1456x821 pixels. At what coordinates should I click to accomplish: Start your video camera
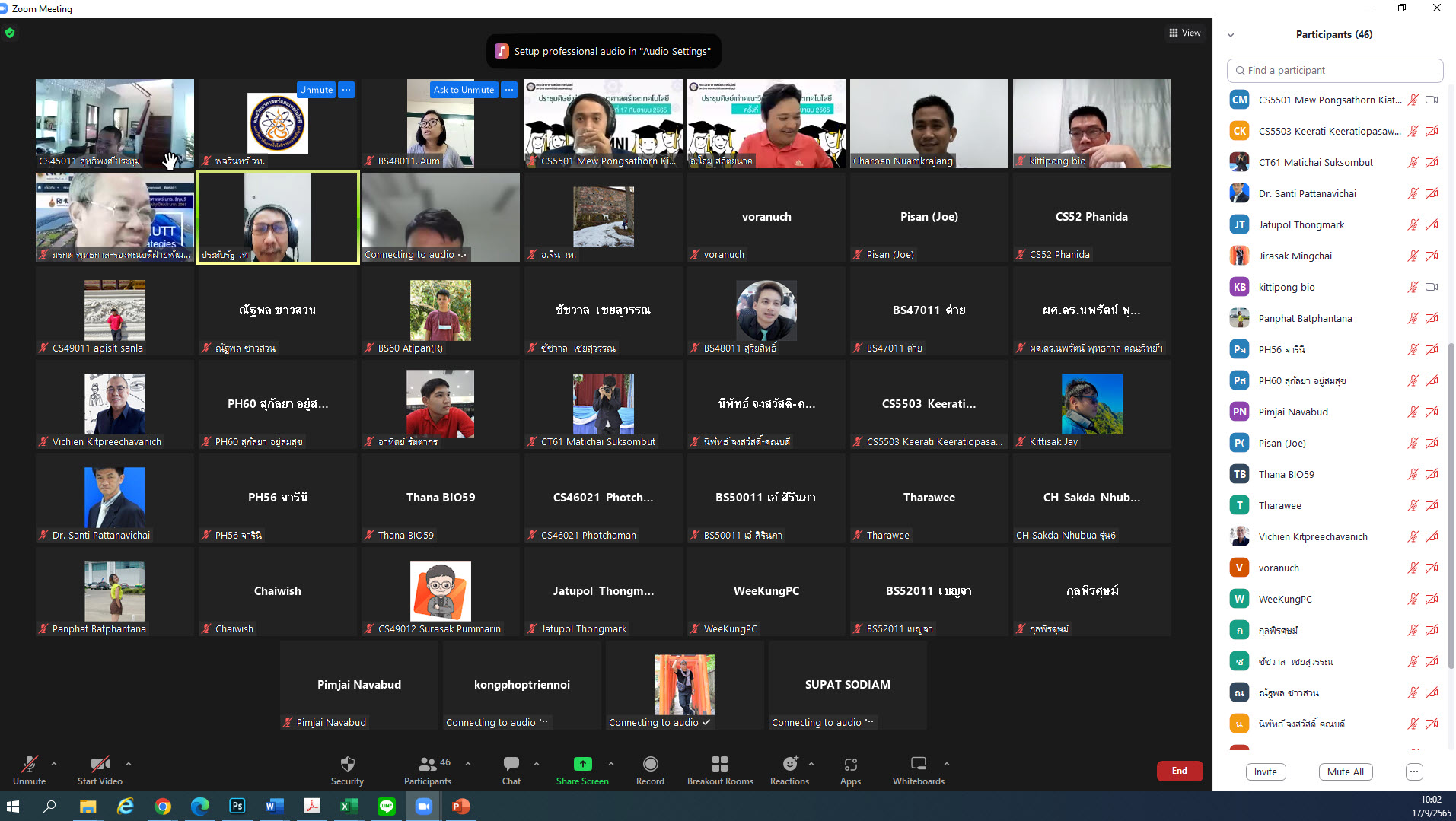(100, 770)
